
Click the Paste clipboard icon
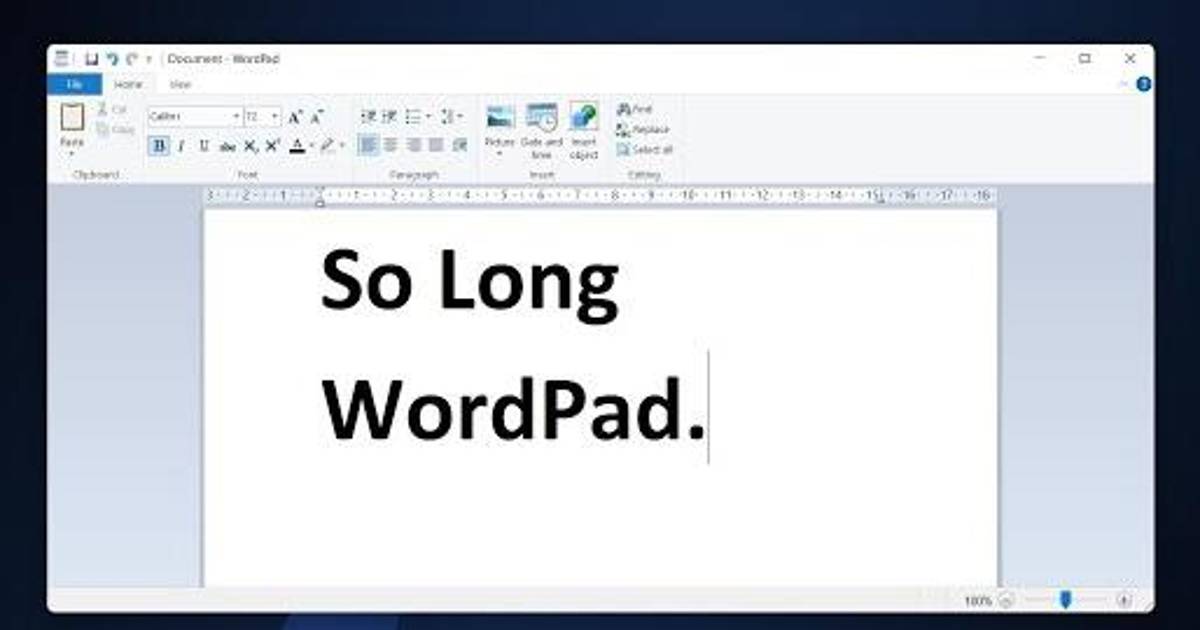[x=72, y=118]
